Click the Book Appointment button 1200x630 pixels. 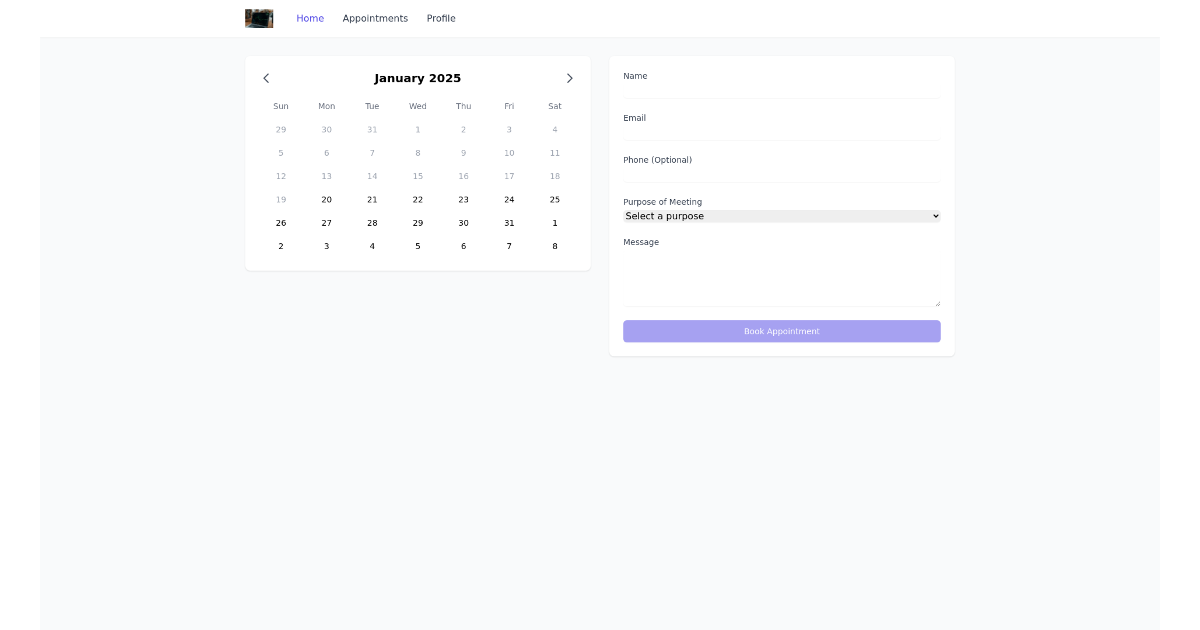pos(781,331)
